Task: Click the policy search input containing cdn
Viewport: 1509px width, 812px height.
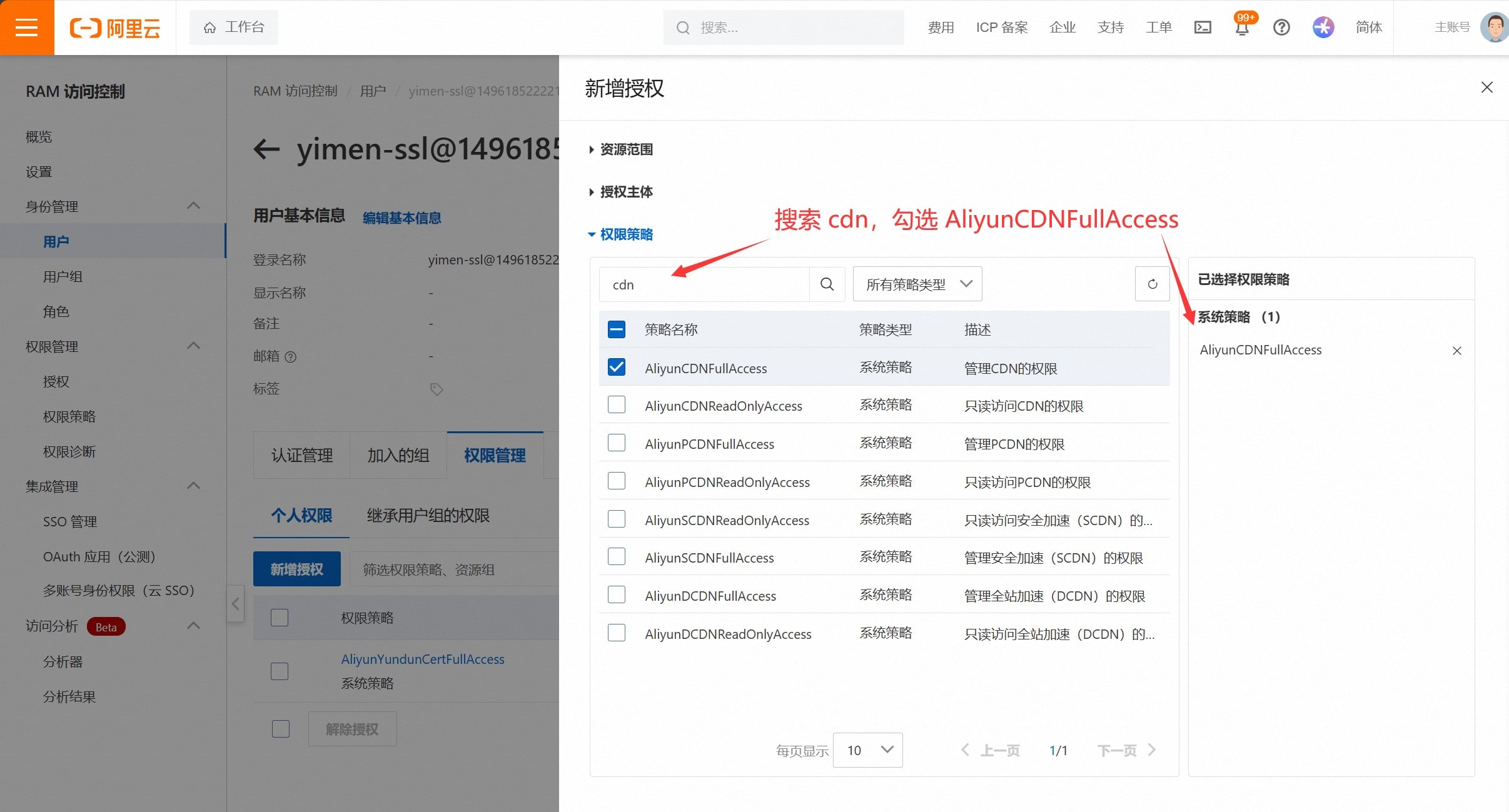Action: (x=704, y=284)
